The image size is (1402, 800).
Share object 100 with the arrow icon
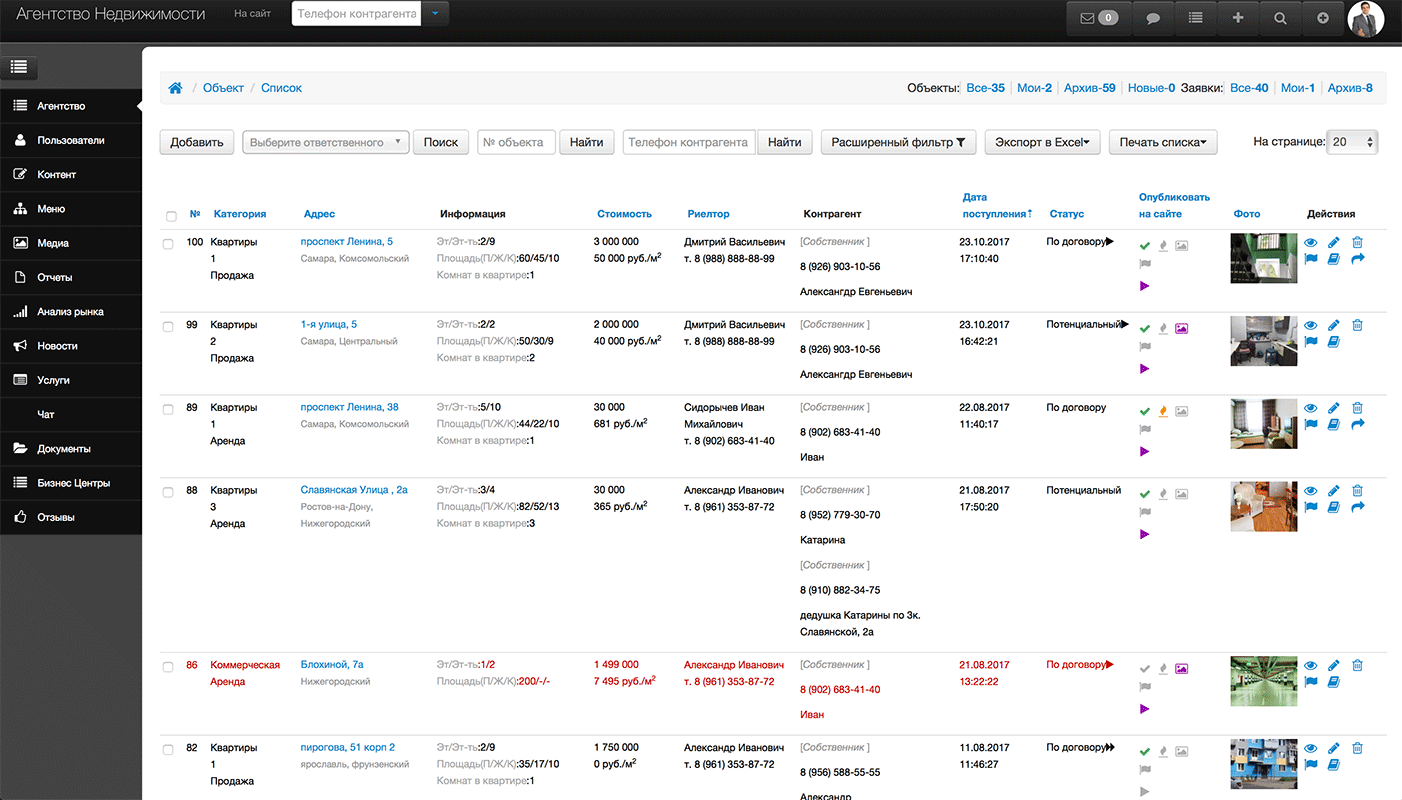click(1357, 259)
